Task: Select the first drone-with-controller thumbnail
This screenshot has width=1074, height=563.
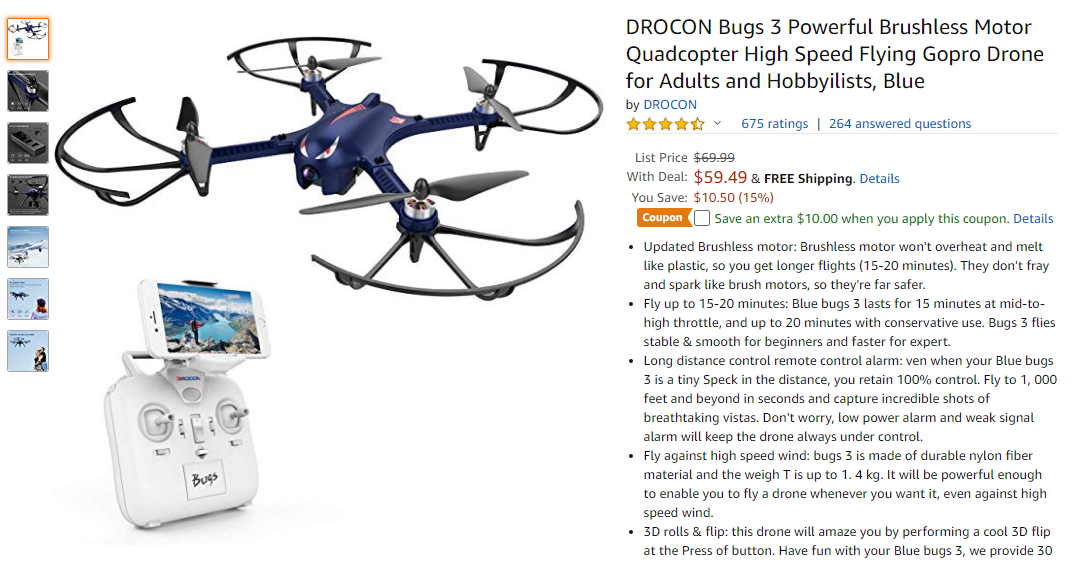Action: click(x=28, y=39)
